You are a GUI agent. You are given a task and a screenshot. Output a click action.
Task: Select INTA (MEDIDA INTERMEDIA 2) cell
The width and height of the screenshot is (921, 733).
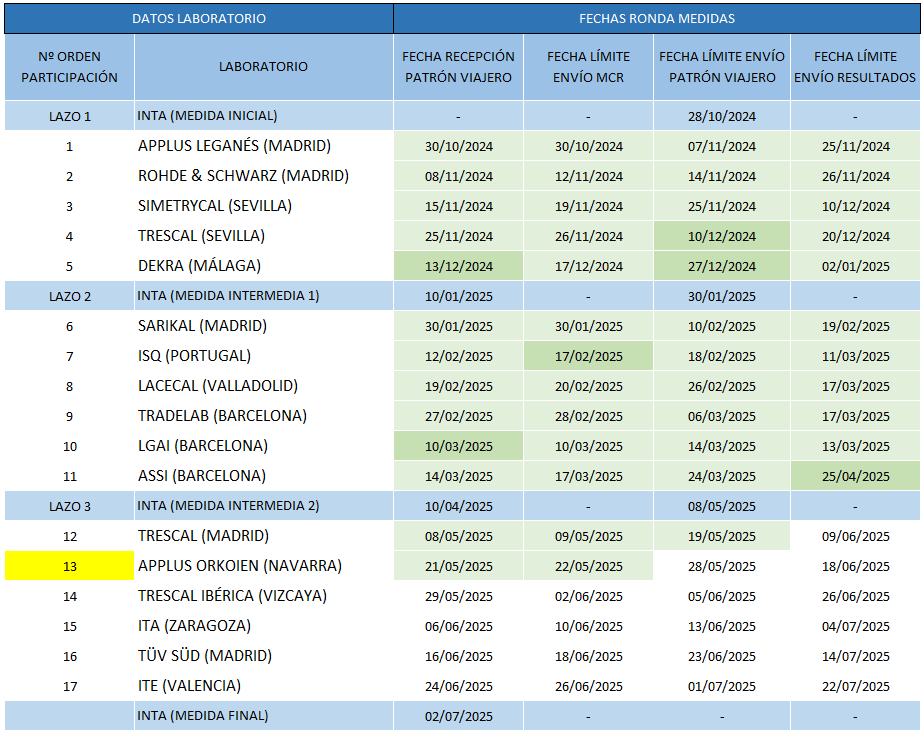click(264, 505)
